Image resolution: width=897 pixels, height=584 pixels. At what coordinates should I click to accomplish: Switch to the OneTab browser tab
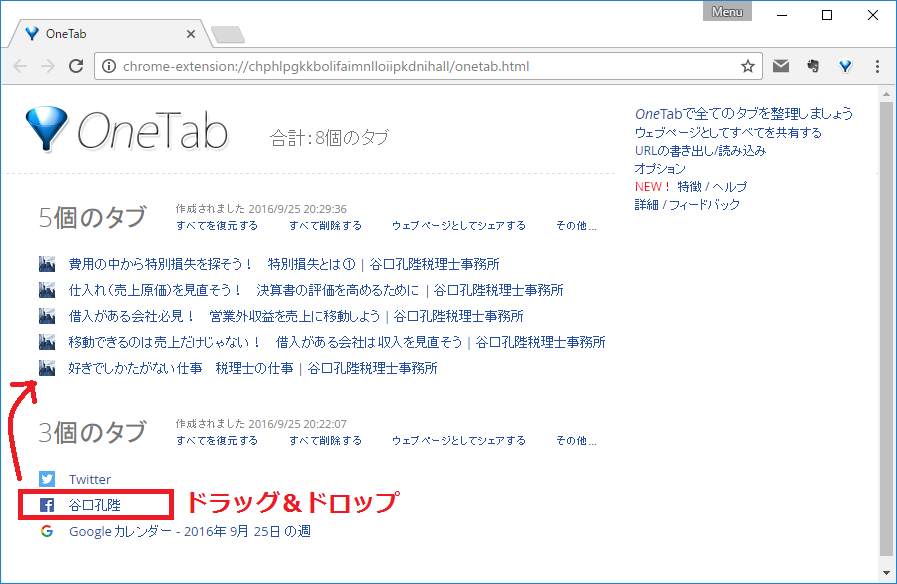tap(105, 33)
